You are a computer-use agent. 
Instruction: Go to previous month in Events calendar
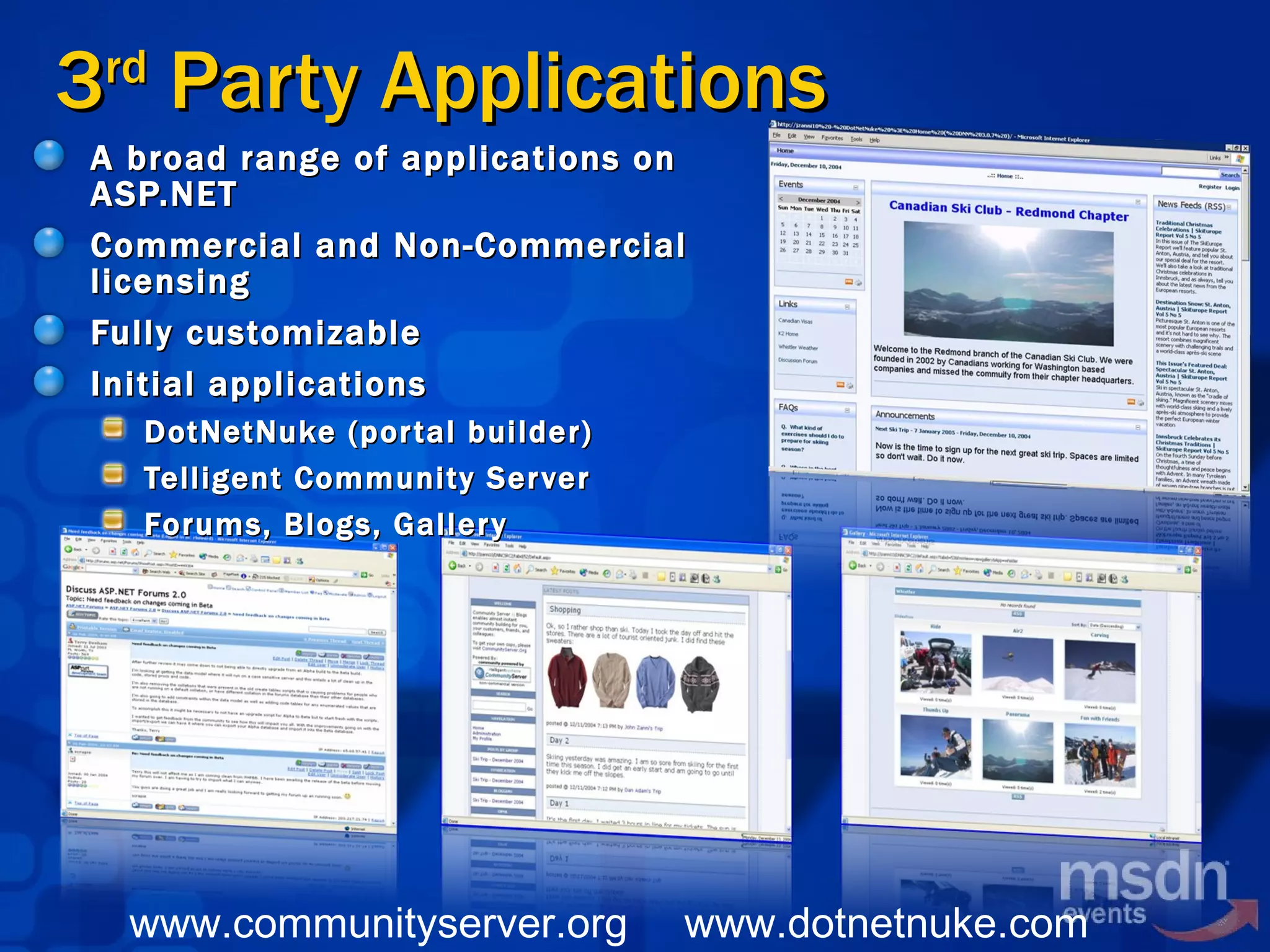(x=781, y=199)
